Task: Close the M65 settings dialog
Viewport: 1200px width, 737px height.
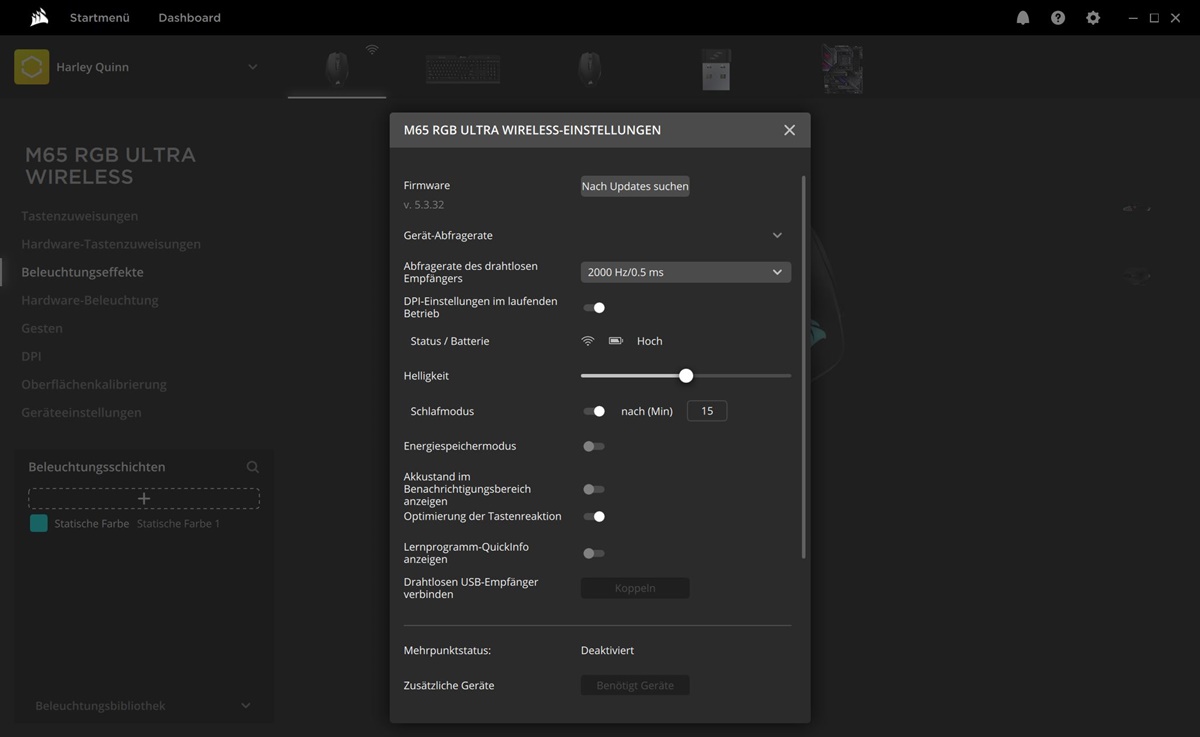Action: click(x=789, y=130)
